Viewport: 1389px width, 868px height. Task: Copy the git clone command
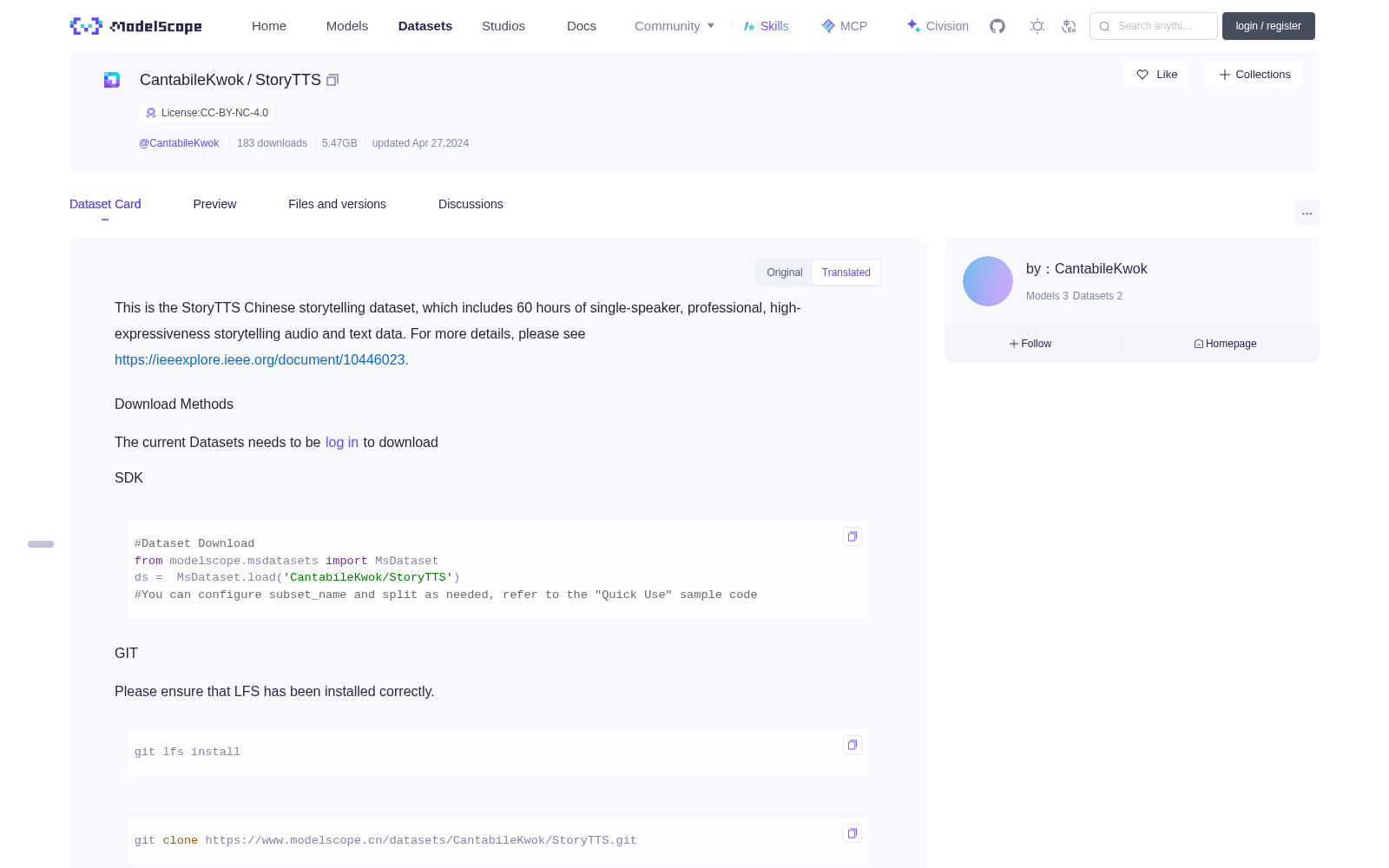[852, 833]
